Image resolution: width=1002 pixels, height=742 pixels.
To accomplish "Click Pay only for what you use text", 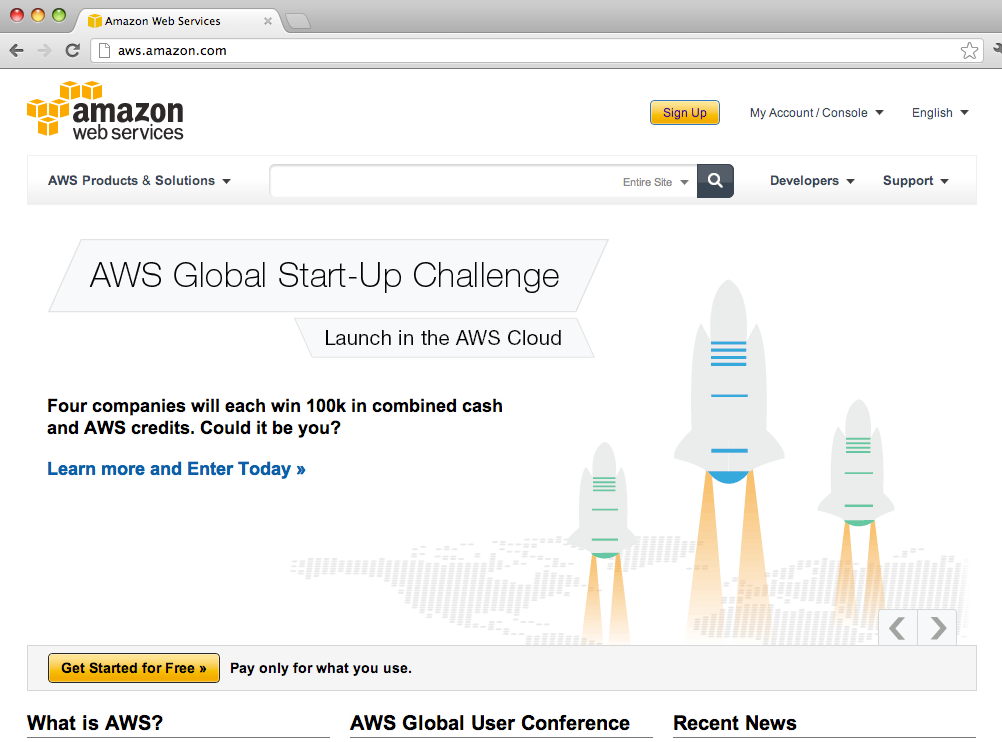I will pyautogui.click(x=321, y=668).
